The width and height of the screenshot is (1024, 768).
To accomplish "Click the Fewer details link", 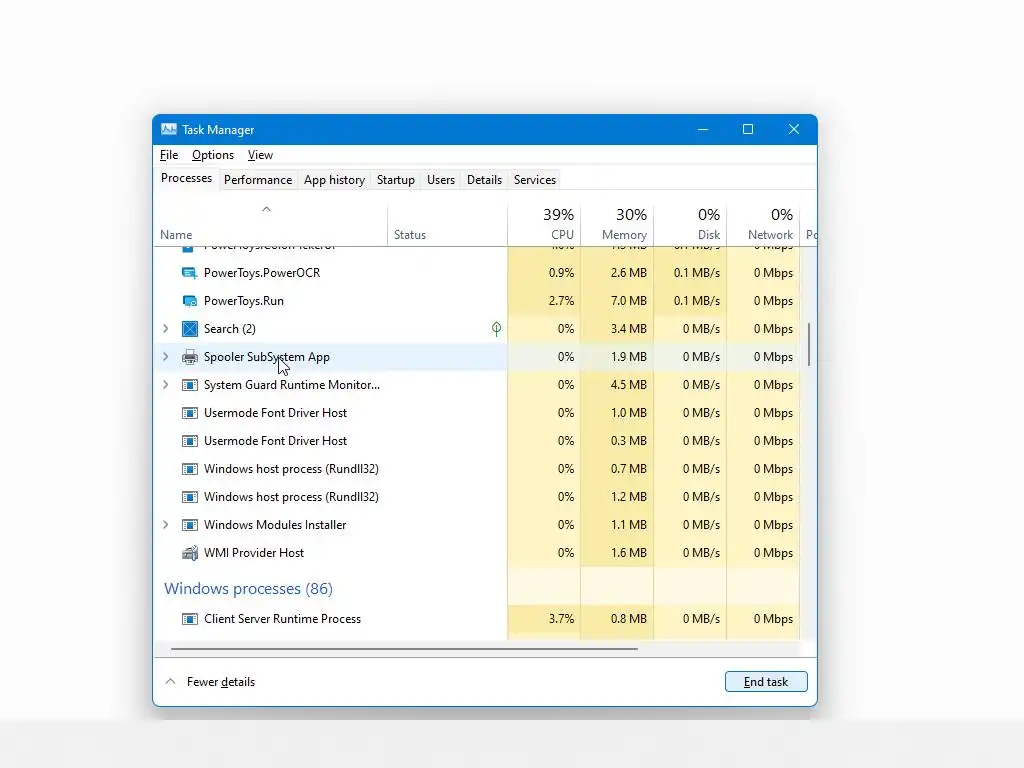I will click(221, 682).
